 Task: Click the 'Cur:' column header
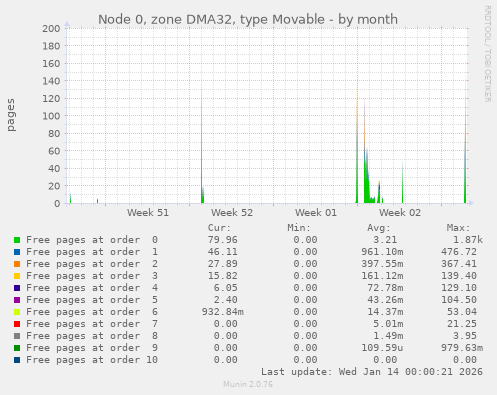click(219, 228)
